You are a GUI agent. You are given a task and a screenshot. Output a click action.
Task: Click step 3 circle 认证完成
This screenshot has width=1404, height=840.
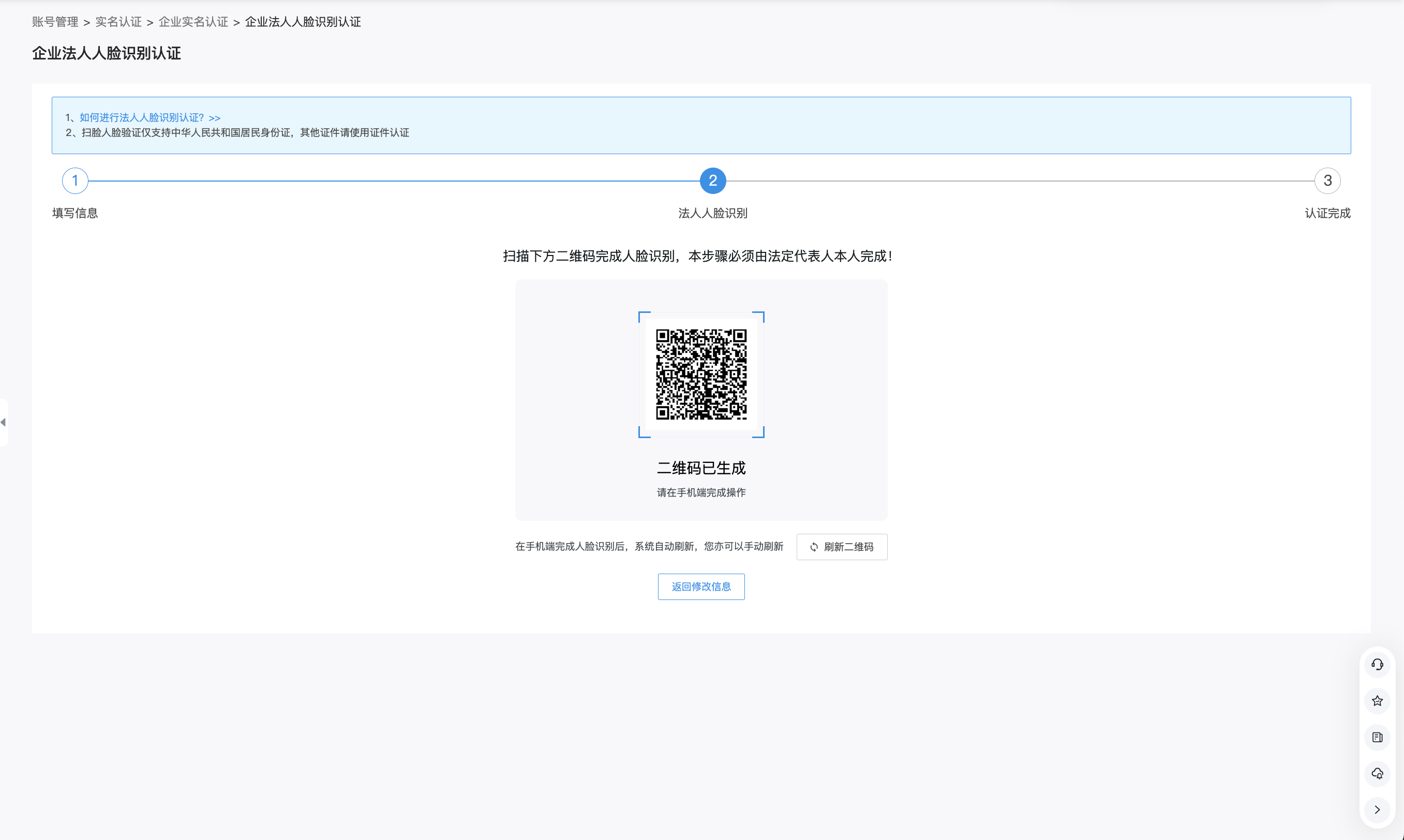click(1327, 181)
